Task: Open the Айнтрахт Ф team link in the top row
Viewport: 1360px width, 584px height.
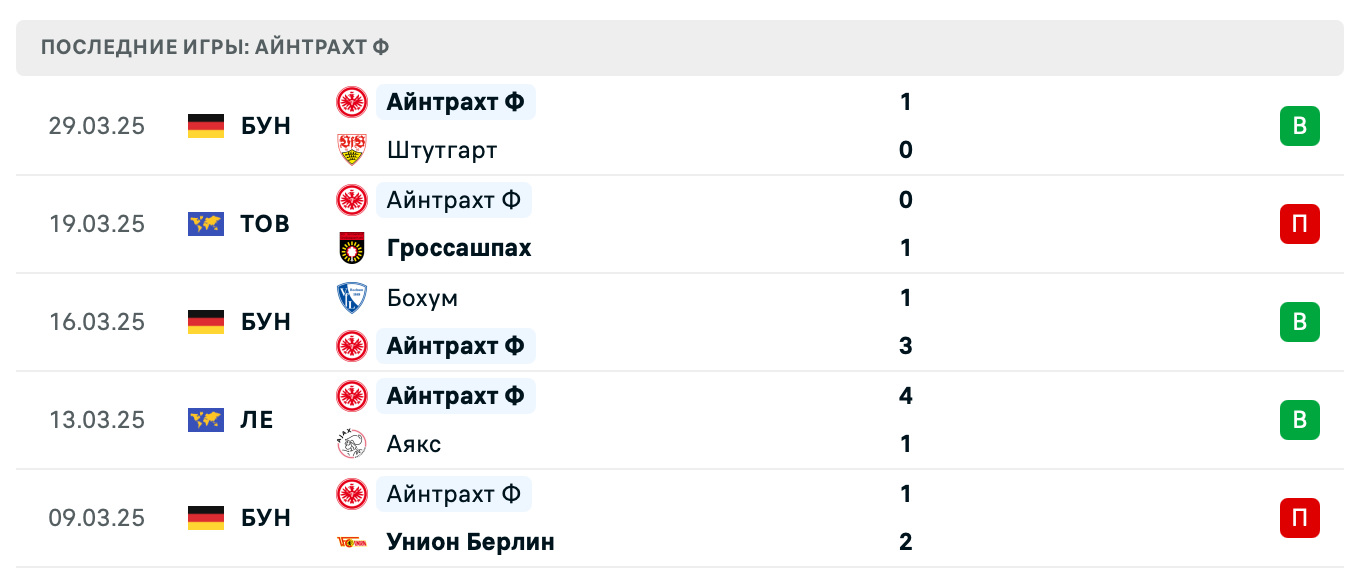Action: click(x=455, y=101)
